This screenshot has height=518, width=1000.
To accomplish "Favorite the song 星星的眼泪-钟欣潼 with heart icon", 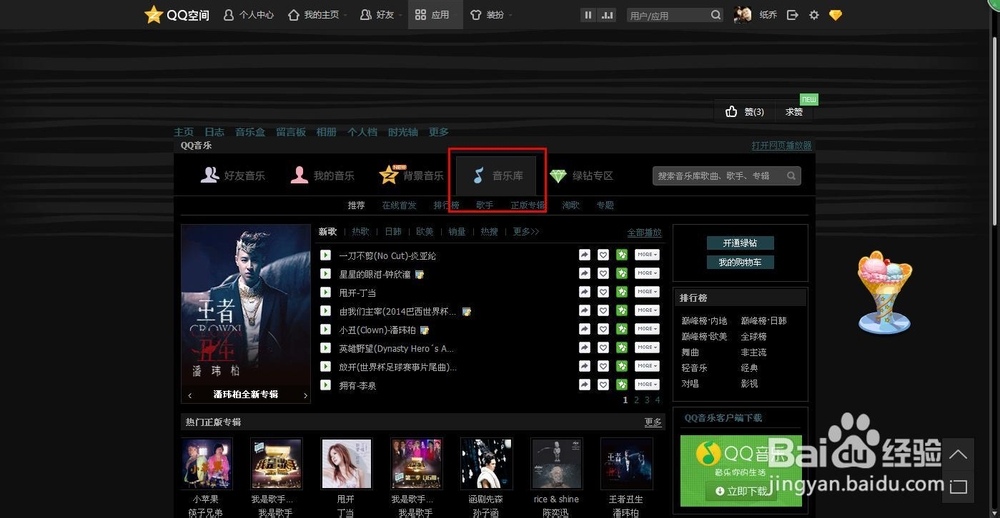I will [x=603, y=274].
